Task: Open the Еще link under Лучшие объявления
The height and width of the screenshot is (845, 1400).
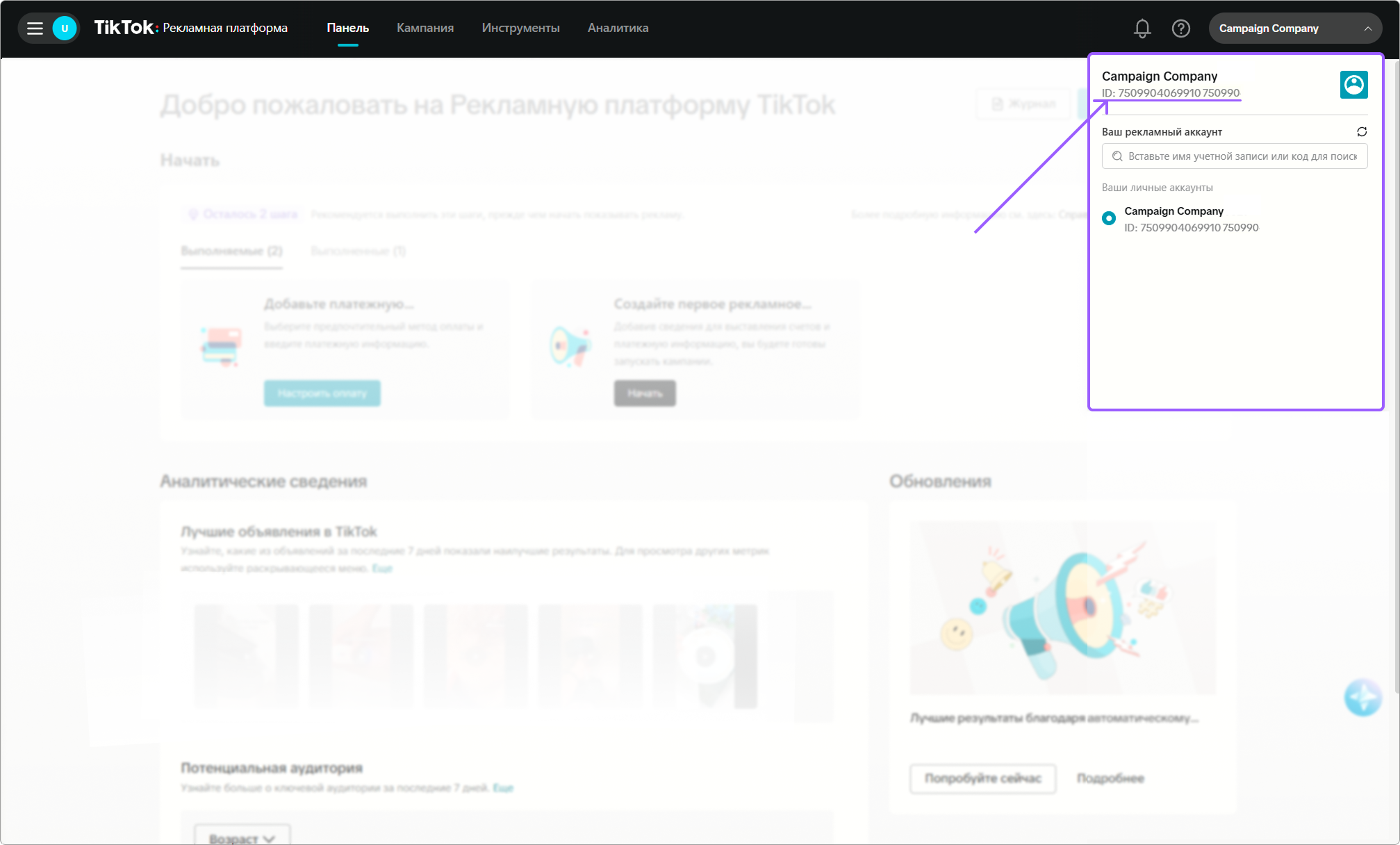Action: [x=382, y=568]
